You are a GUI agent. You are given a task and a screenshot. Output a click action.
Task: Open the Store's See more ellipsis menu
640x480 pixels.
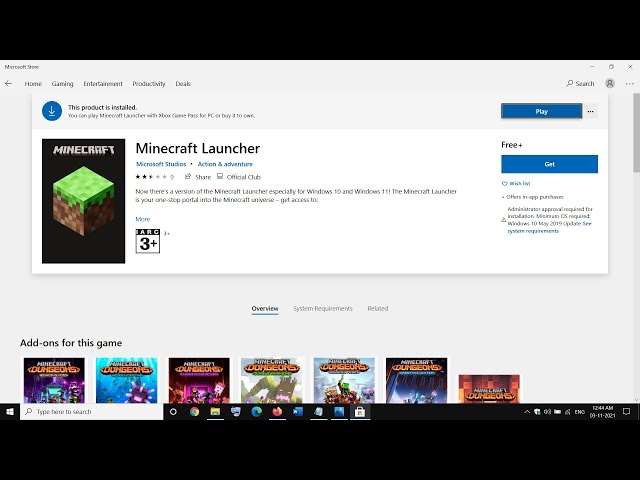tap(630, 84)
